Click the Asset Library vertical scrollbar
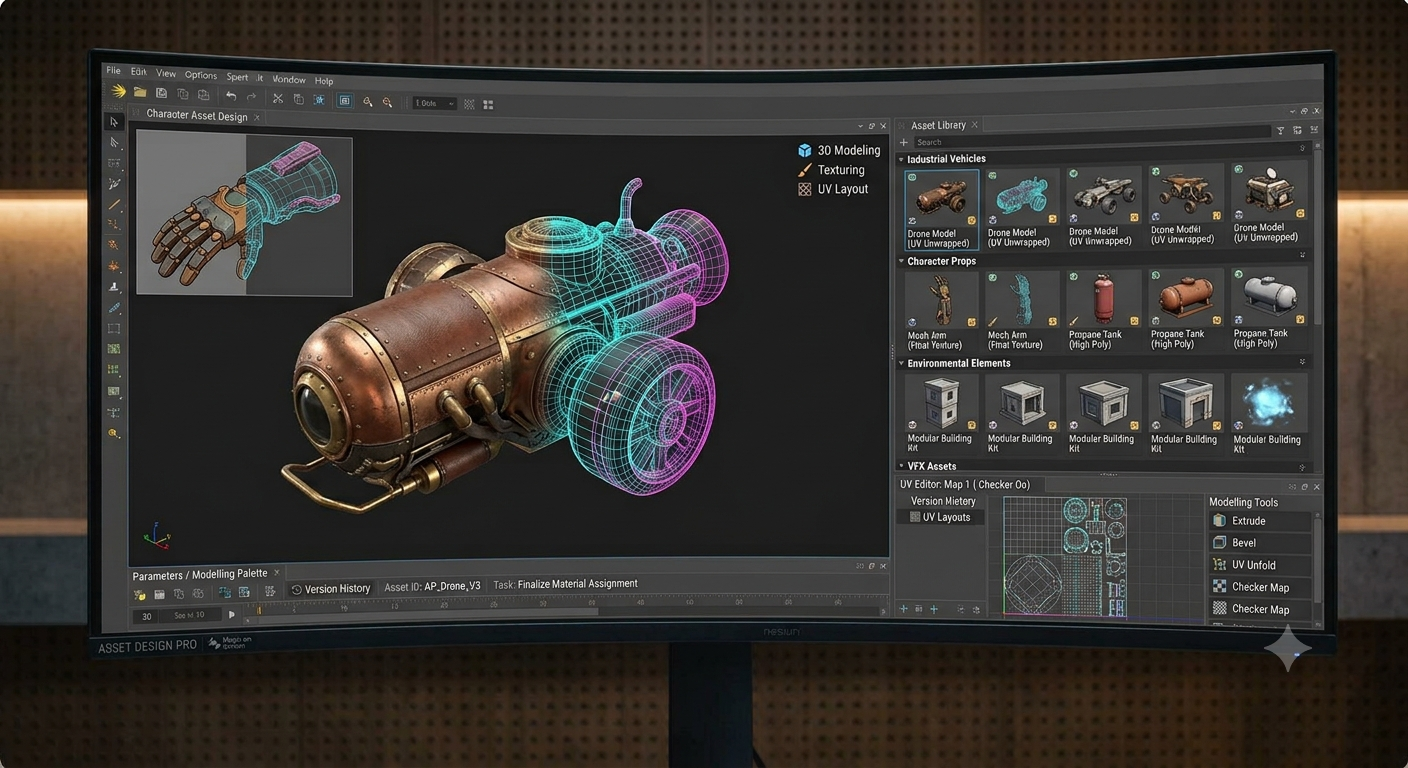Screen dimensions: 1408x768 pos(1316,238)
